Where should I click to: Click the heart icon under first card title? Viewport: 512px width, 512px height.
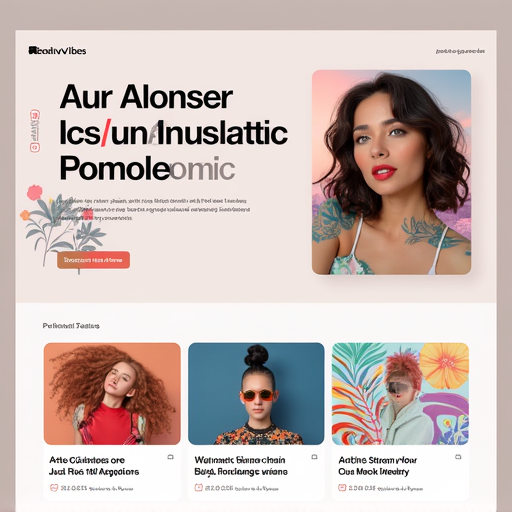[54, 488]
